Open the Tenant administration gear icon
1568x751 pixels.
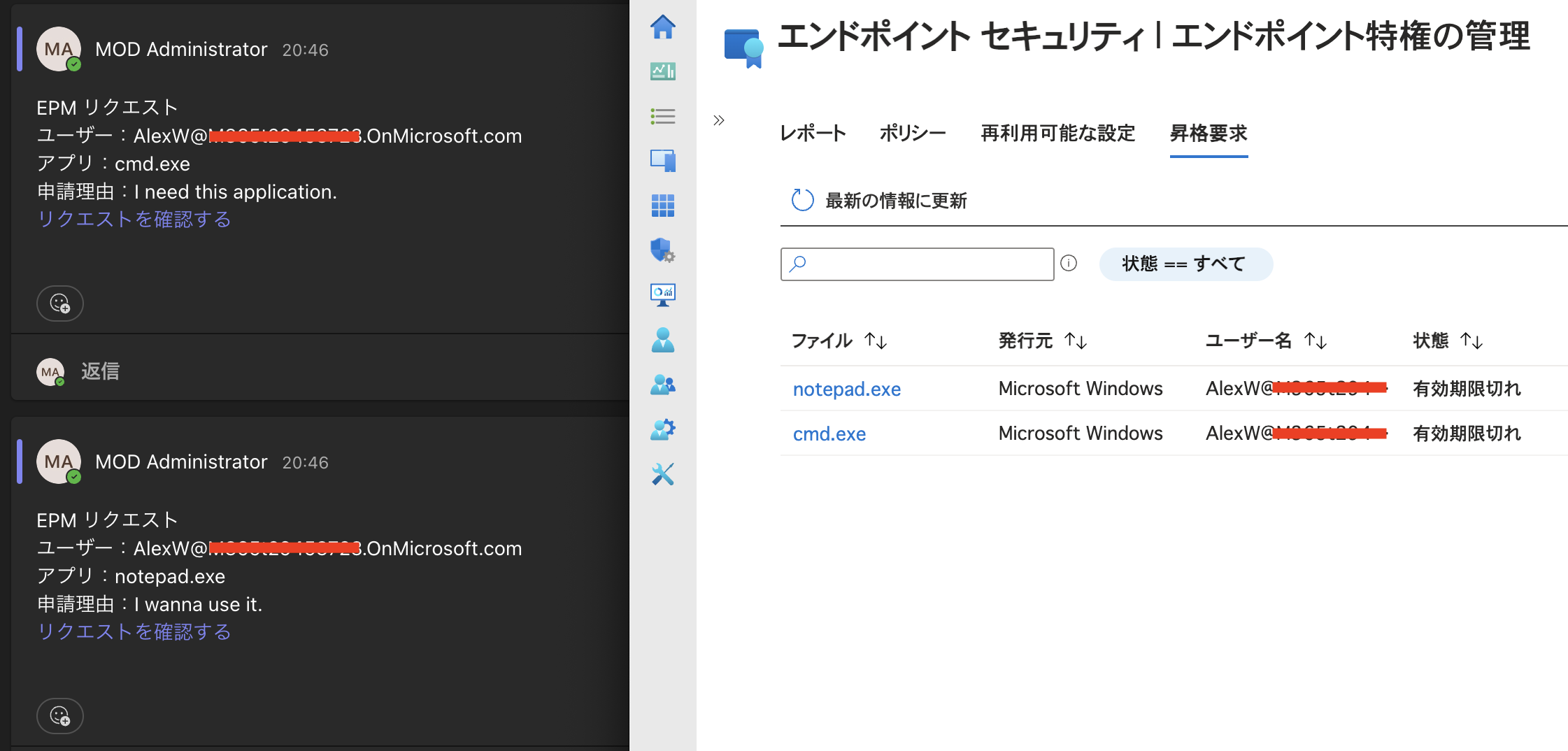coord(662,429)
